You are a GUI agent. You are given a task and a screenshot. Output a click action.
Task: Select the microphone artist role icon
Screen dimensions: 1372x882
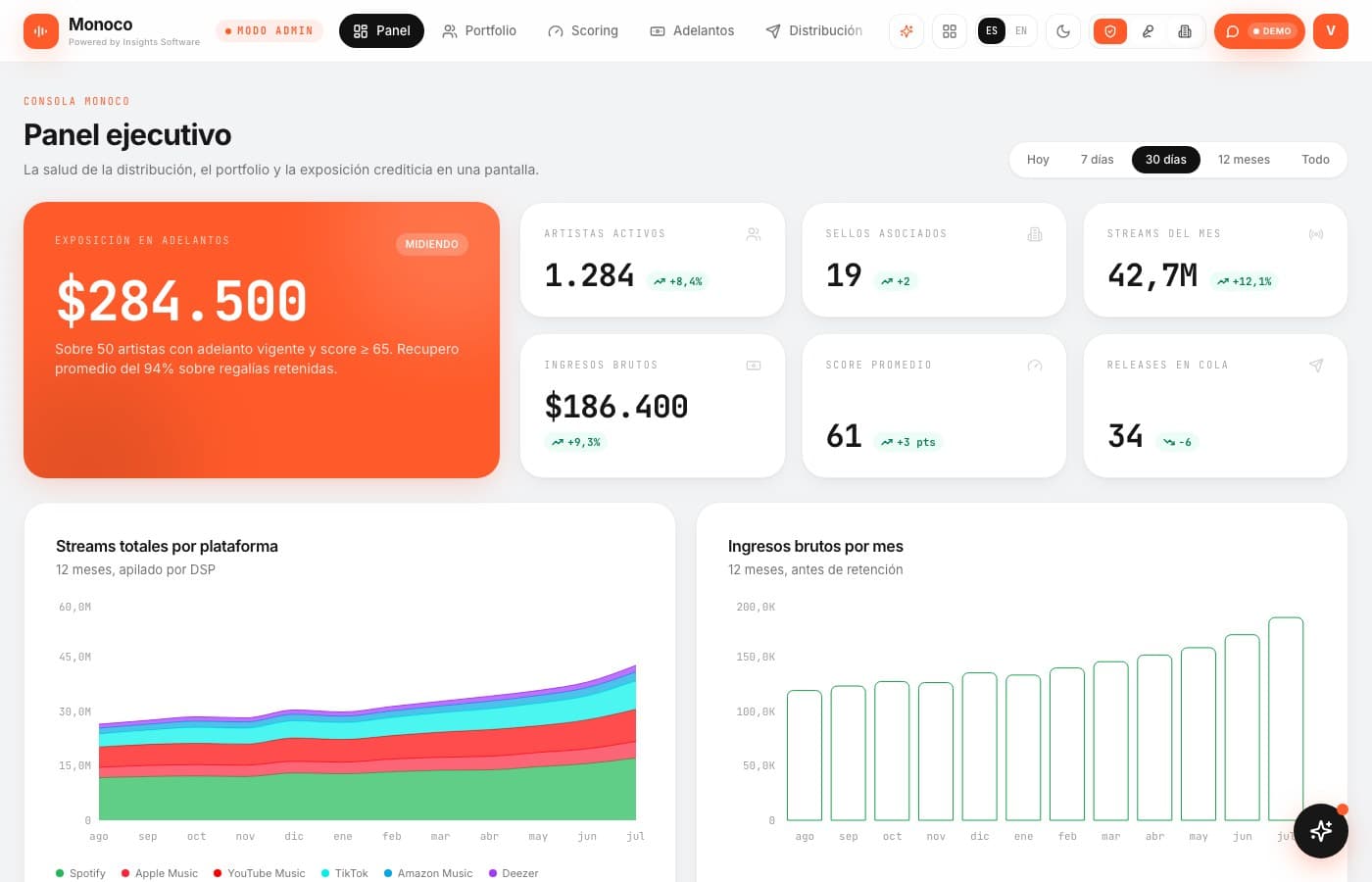pyautogui.click(x=1148, y=31)
